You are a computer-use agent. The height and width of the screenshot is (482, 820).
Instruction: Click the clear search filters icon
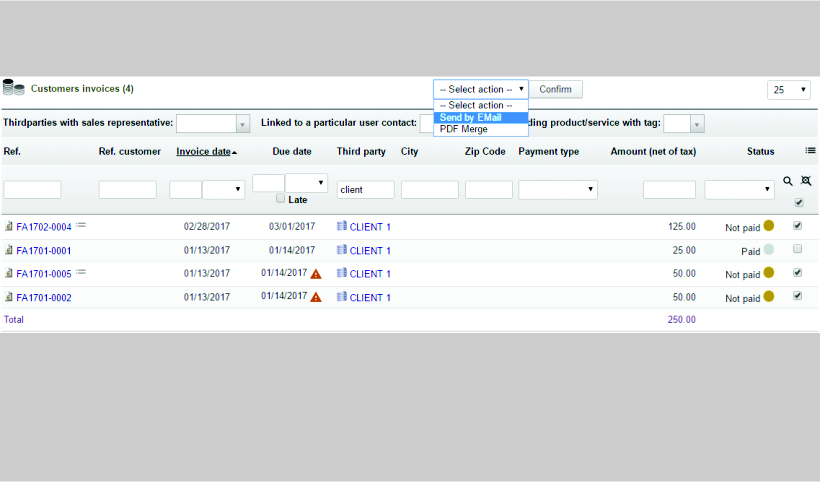(806, 181)
